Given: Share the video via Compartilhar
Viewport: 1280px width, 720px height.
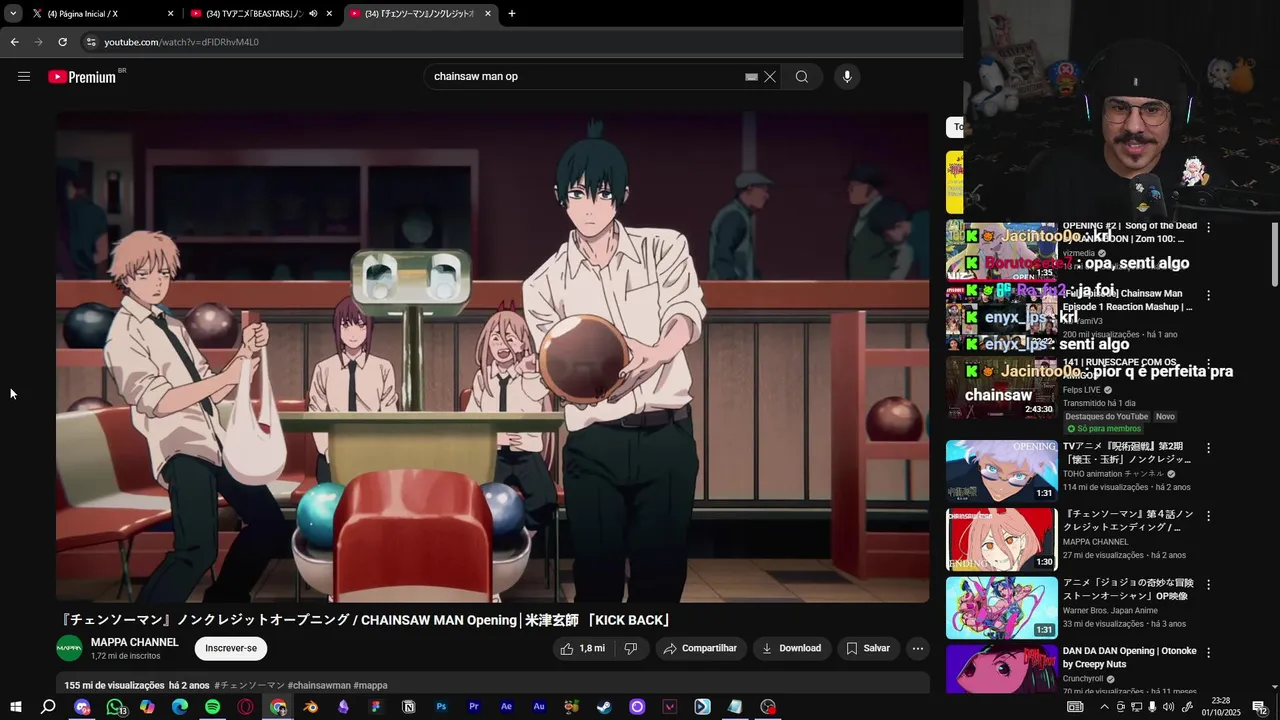Looking at the screenshot, I should [x=700, y=648].
